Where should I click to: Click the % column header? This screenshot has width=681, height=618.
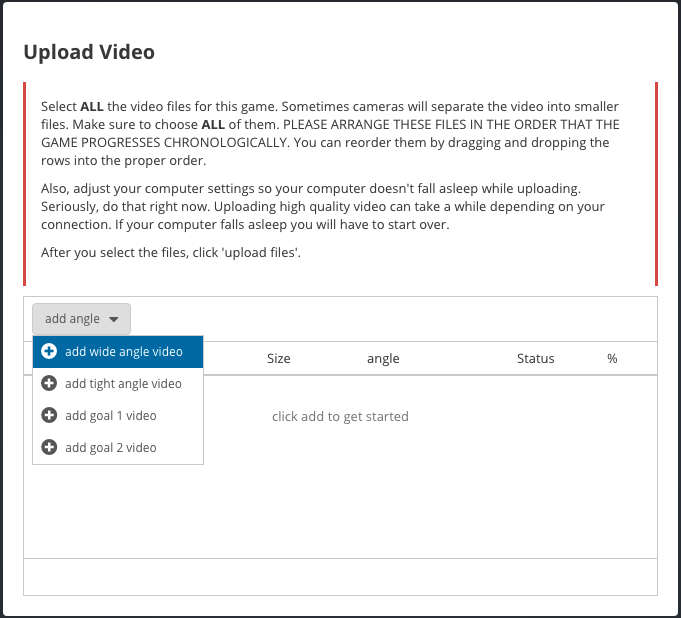(x=612, y=359)
